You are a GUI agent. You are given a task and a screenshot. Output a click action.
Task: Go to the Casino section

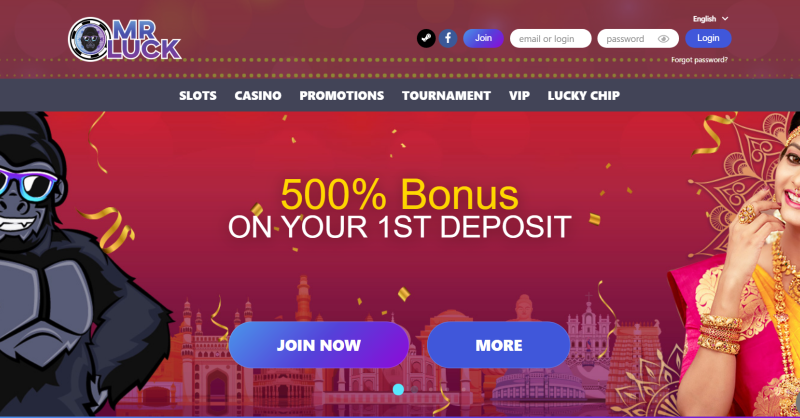[258, 95]
